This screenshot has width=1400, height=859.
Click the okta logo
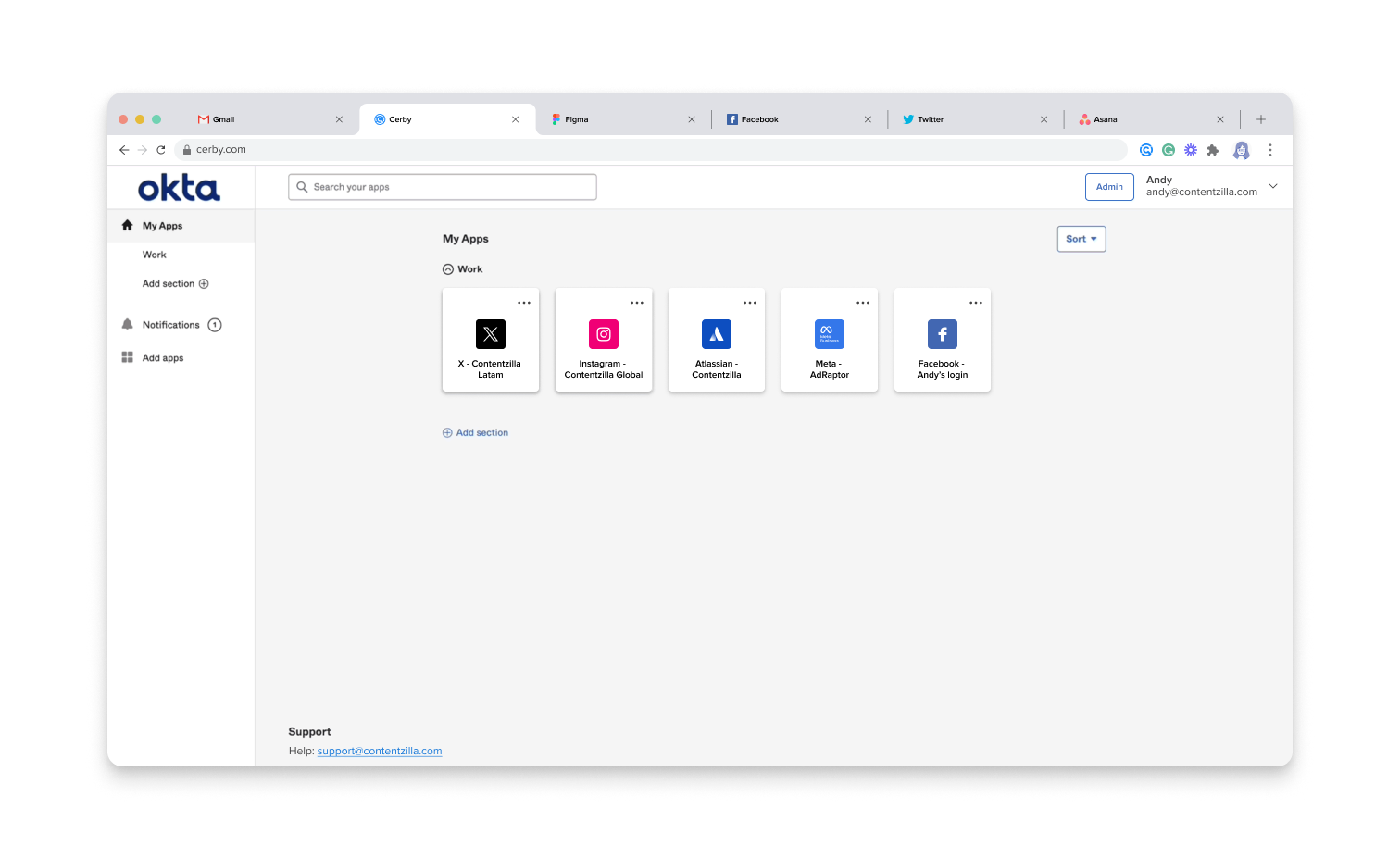click(x=179, y=188)
